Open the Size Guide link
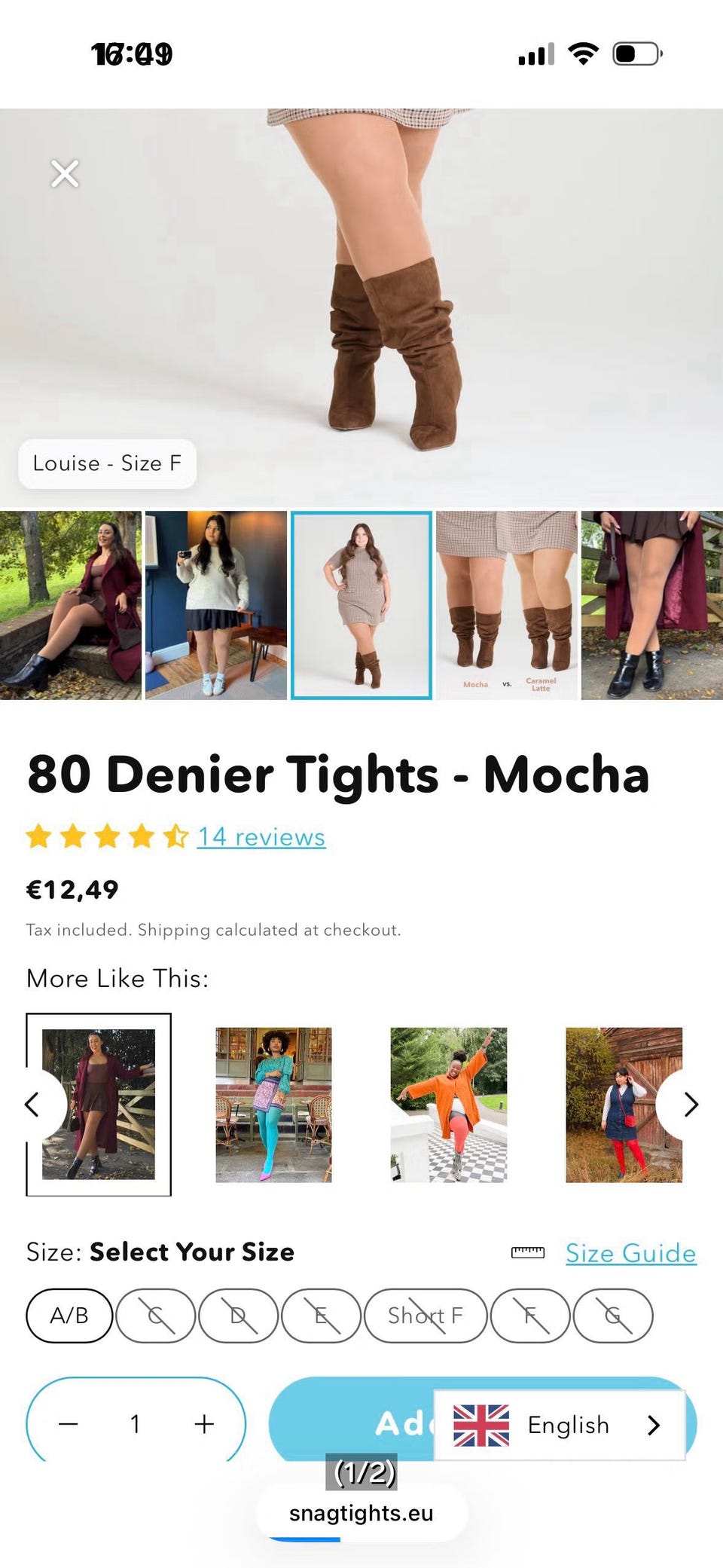 pyautogui.click(x=631, y=1253)
